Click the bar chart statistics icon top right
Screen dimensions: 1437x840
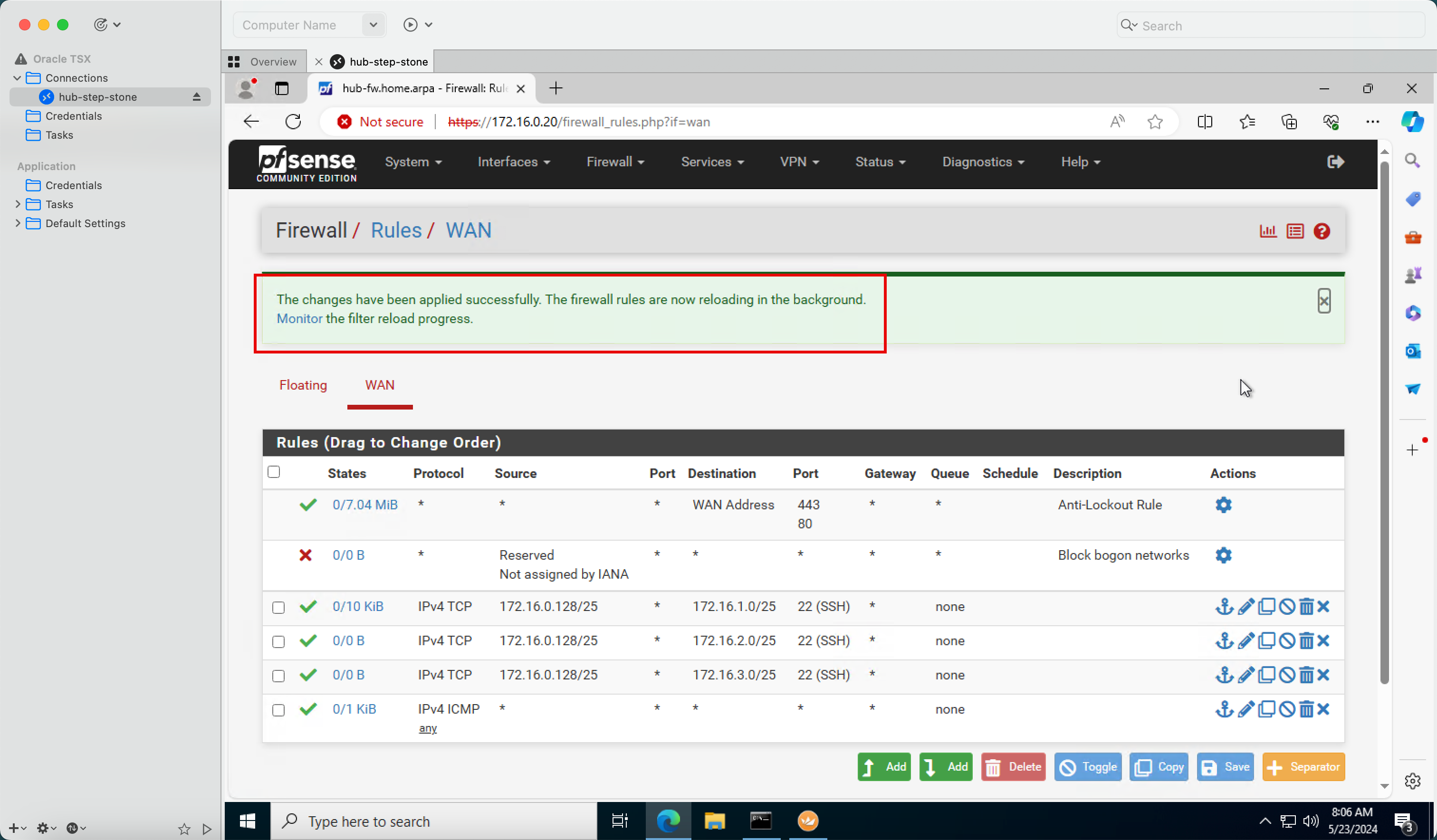[1268, 231]
